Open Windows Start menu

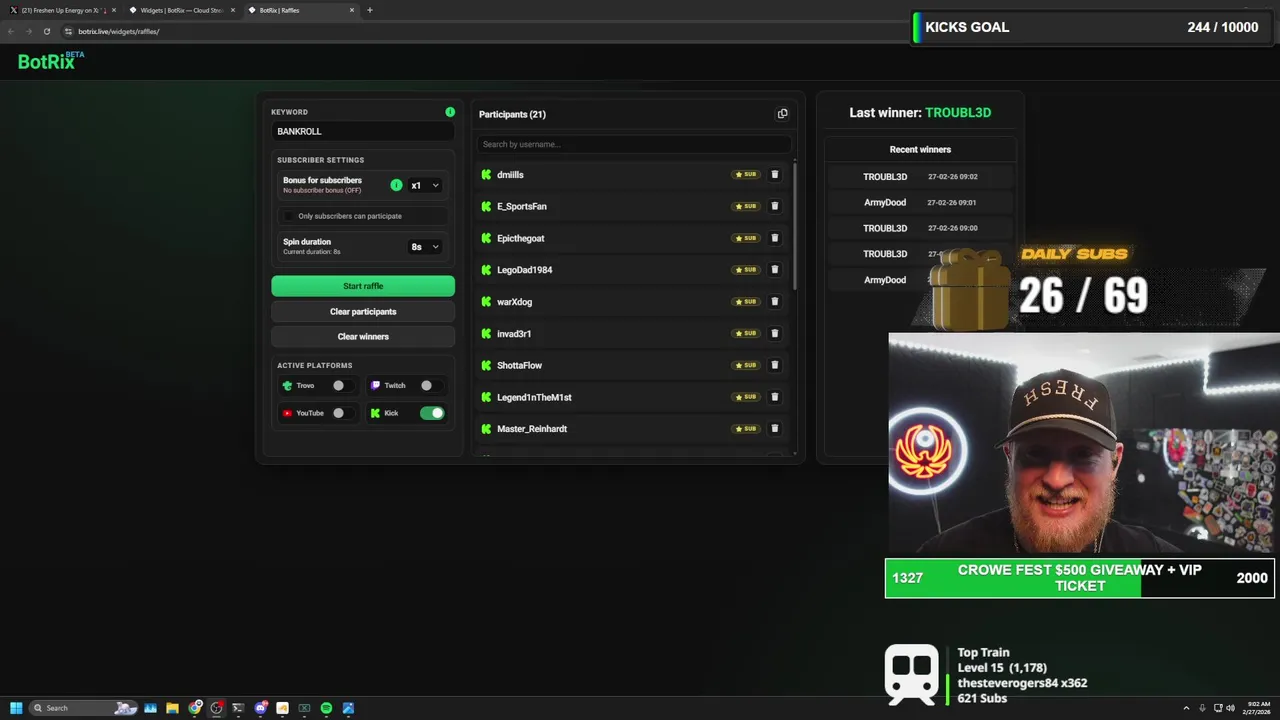[x=16, y=708]
